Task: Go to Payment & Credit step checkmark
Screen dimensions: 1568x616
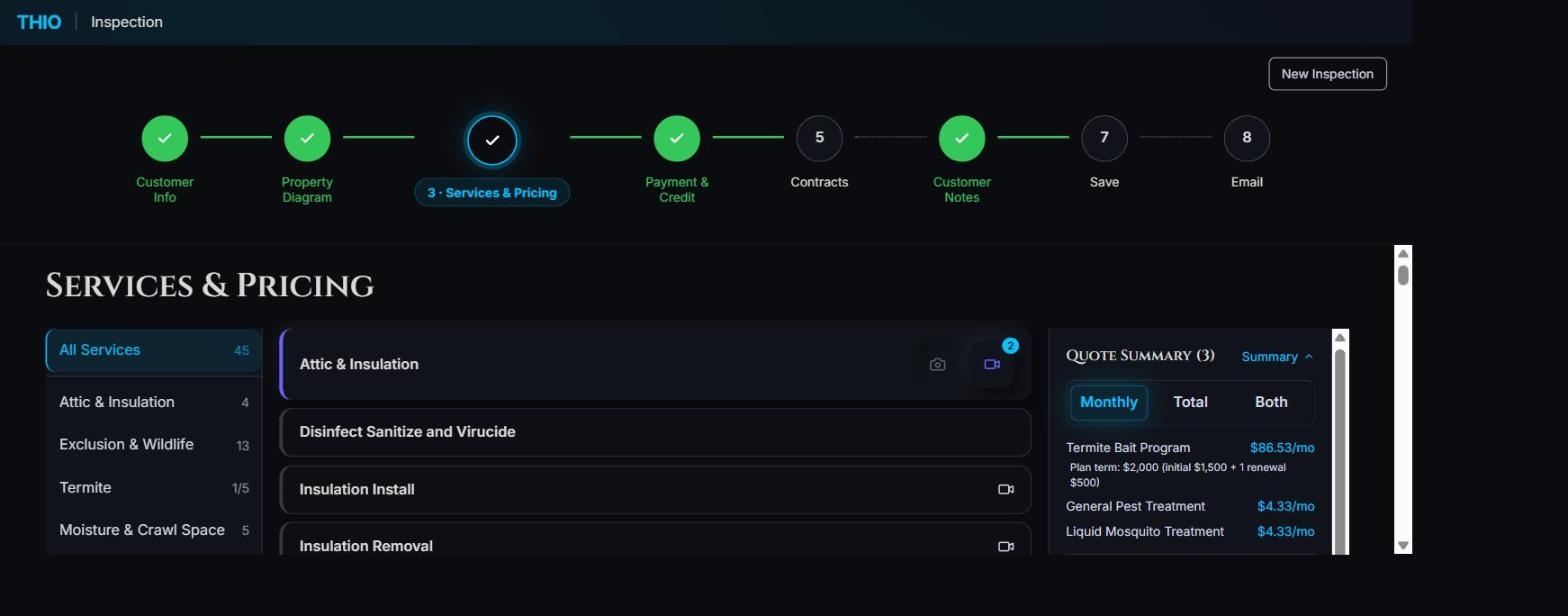Action: pyautogui.click(x=677, y=138)
